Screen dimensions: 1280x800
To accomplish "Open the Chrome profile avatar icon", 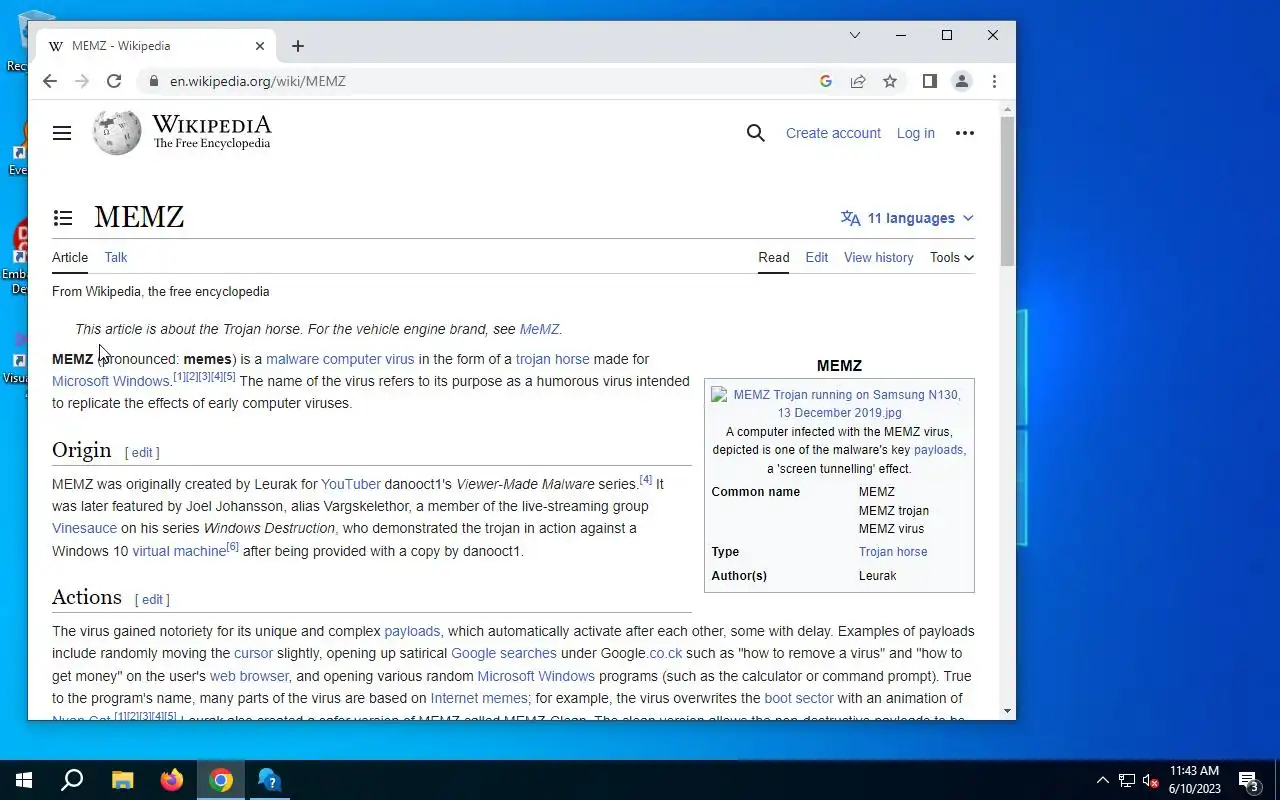I will coord(962,81).
